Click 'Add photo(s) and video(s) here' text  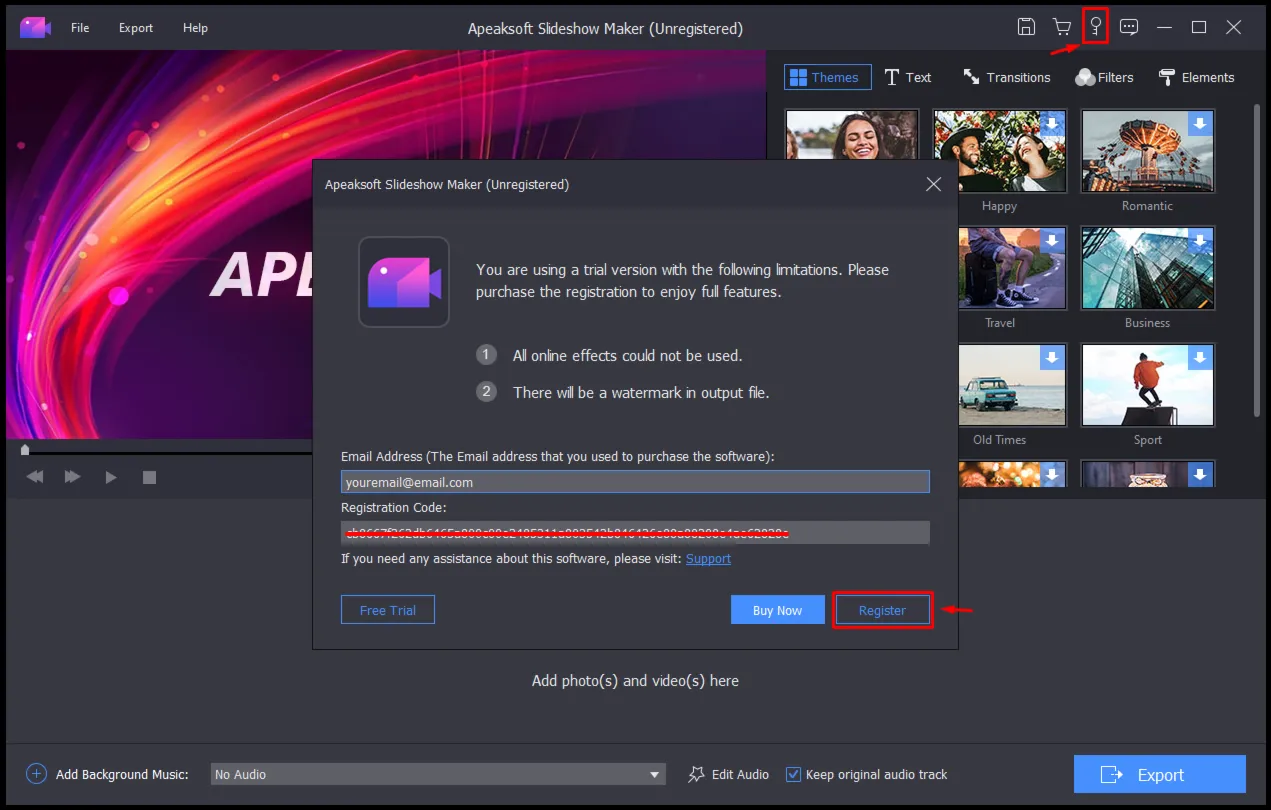tap(635, 681)
